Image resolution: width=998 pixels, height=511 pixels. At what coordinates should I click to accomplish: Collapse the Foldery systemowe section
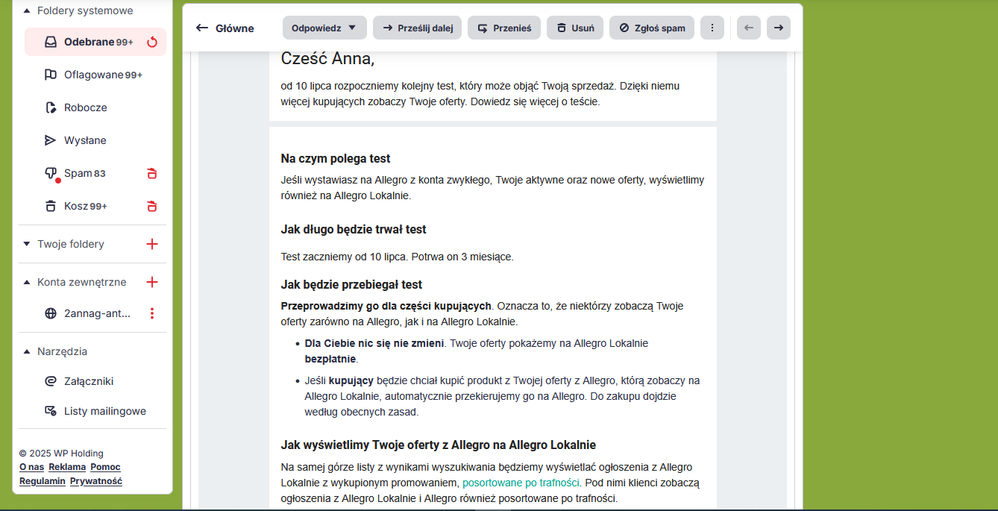point(27,11)
